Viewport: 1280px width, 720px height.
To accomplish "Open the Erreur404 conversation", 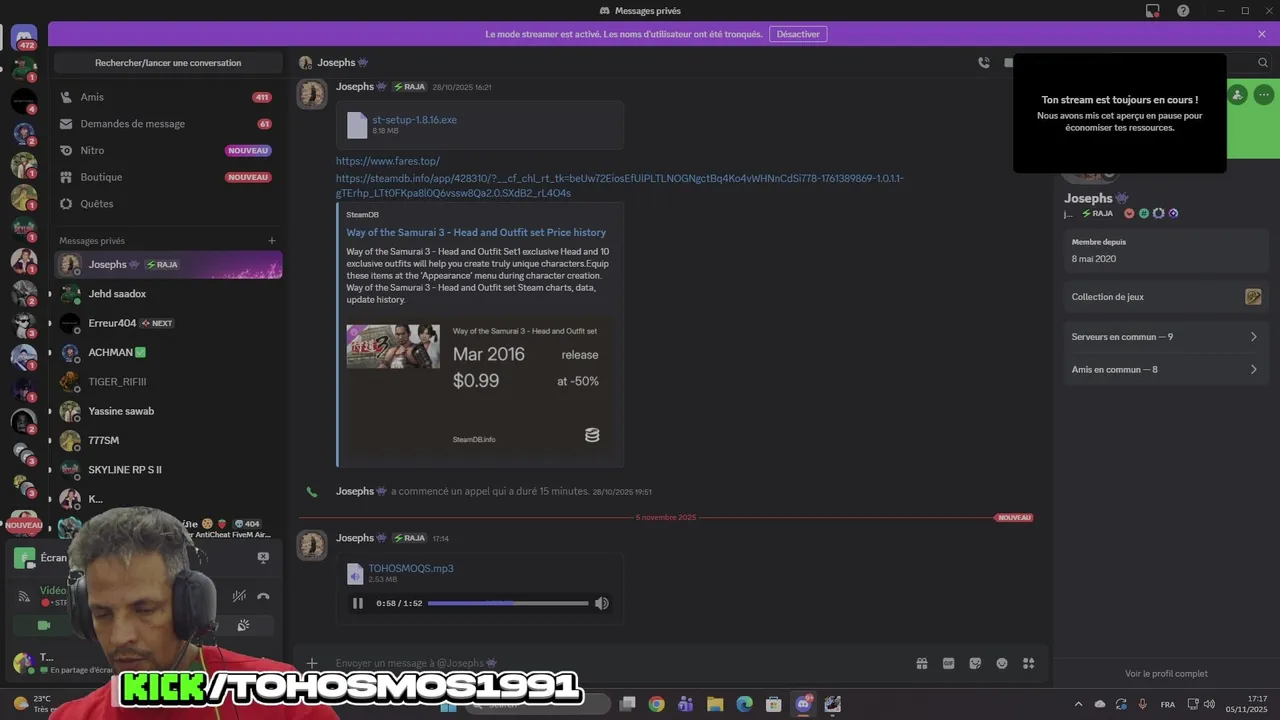I will 168,323.
